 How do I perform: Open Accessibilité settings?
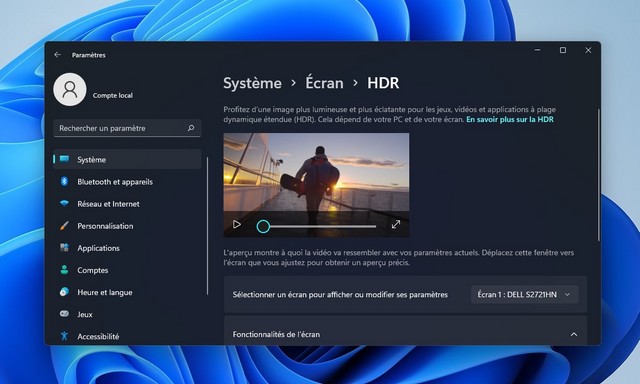click(127, 336)
